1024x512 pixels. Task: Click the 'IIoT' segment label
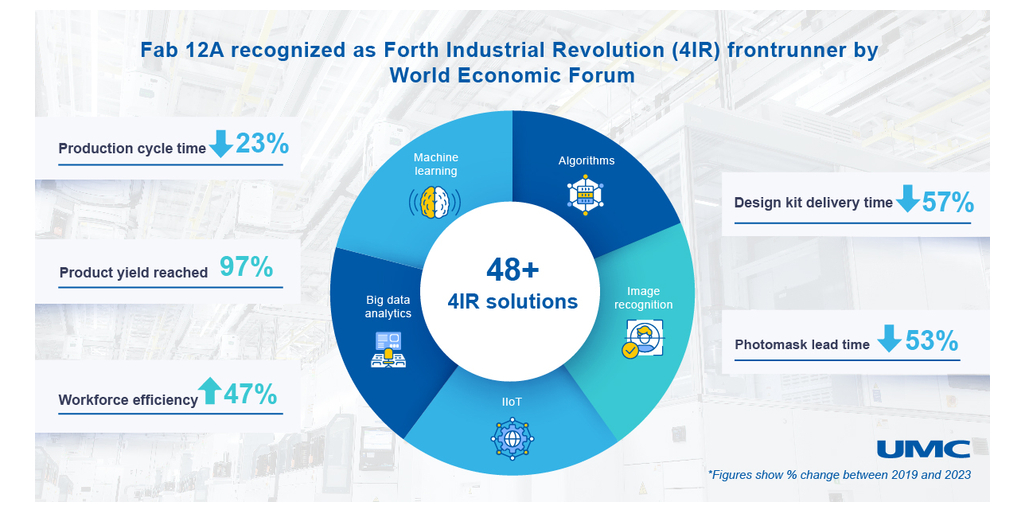tap(512, 404)
